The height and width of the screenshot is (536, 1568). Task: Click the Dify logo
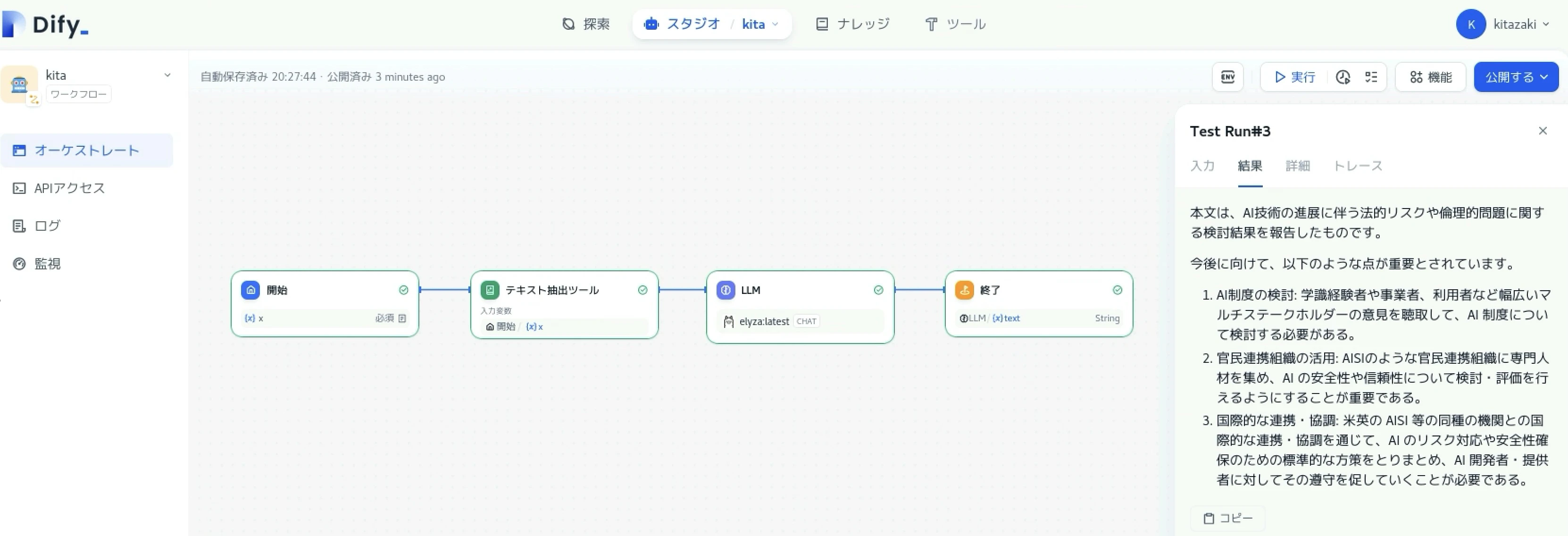point(46,25)
